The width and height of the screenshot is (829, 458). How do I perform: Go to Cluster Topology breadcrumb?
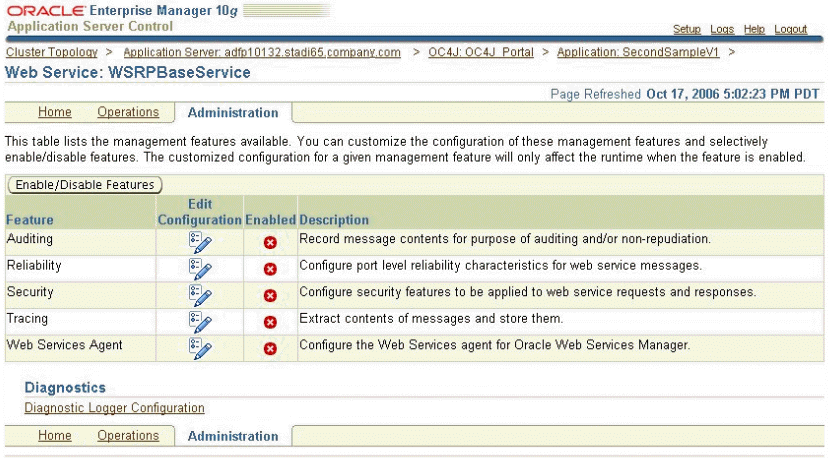click(x=52, y=52)
